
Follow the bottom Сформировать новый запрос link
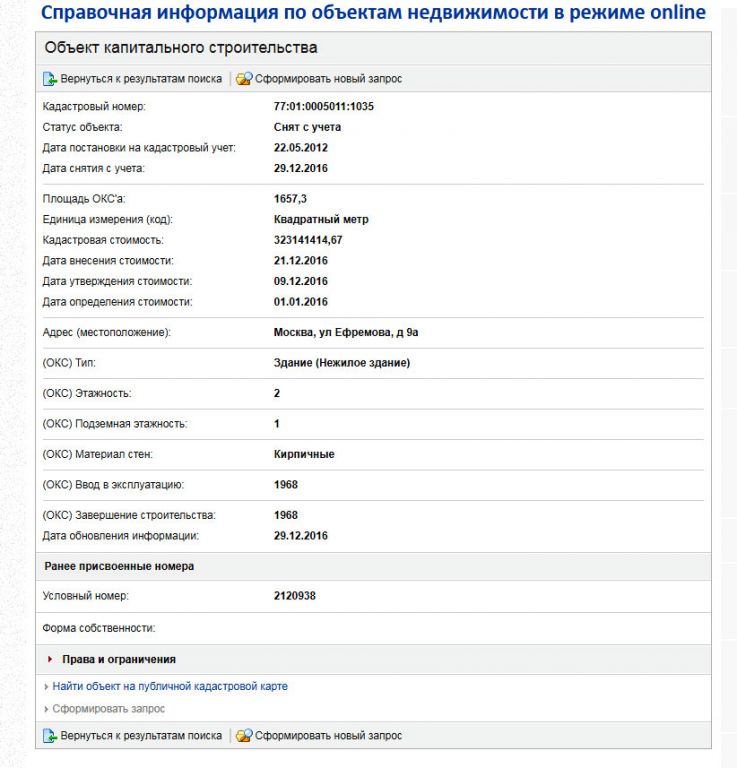pyautogui.click(x=328, y=736)
